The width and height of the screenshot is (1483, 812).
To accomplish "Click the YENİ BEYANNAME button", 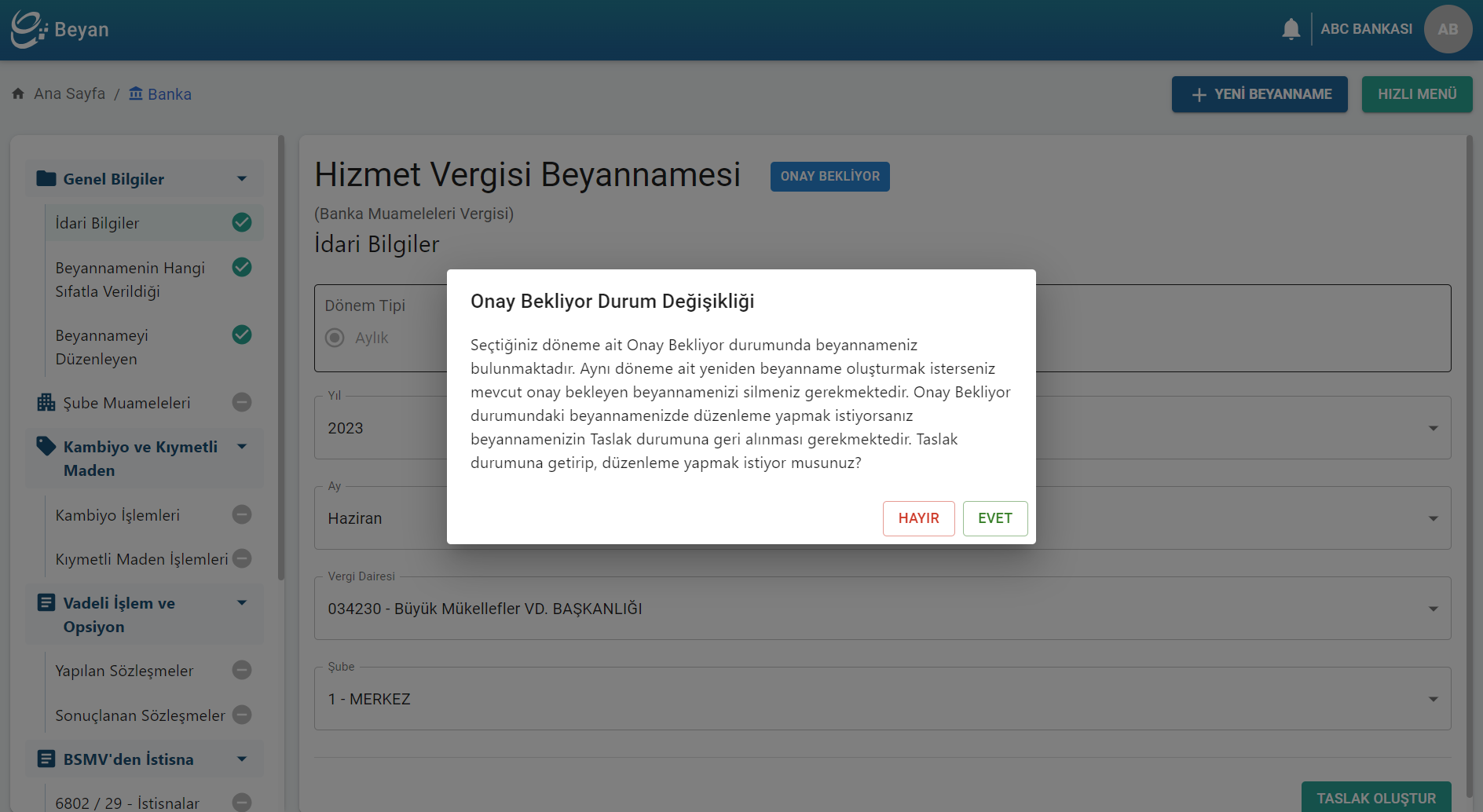I will pyautogui.click(x=1260, y=94).
